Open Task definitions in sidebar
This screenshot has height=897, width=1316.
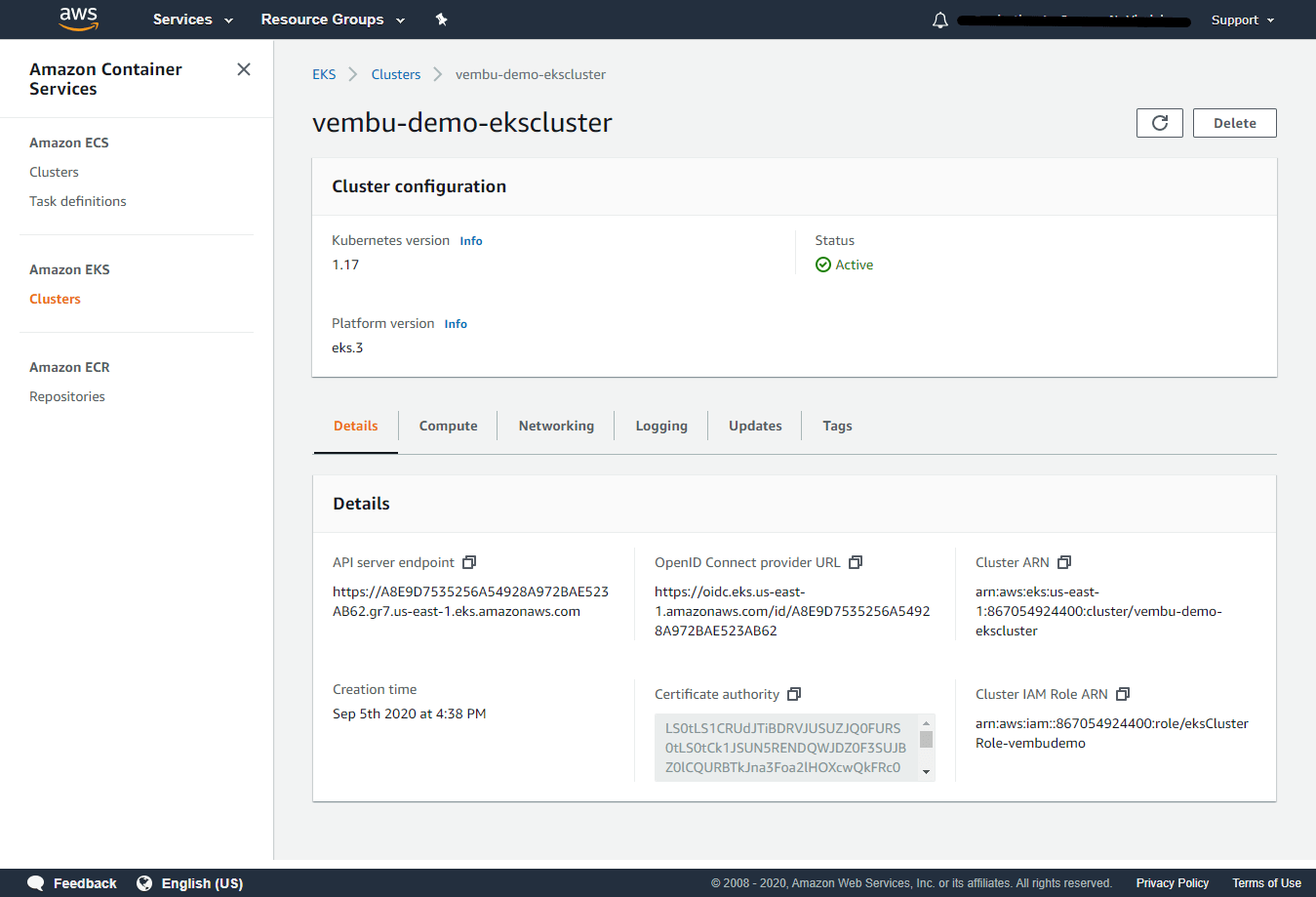click(x=78, y=201)
